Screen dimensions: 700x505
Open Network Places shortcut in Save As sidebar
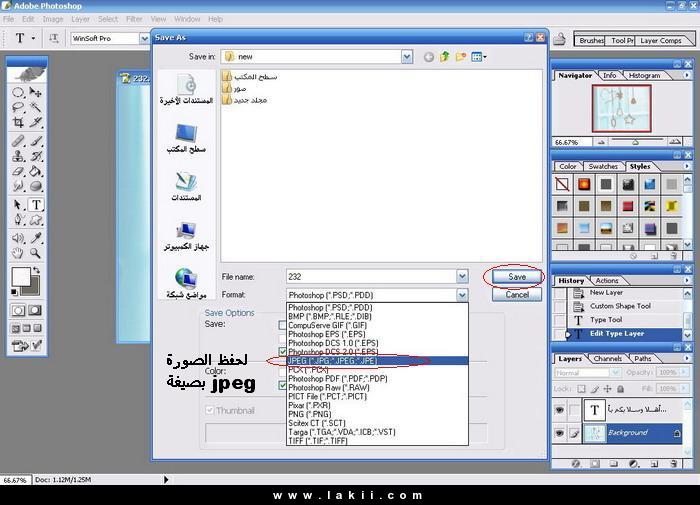186,284
